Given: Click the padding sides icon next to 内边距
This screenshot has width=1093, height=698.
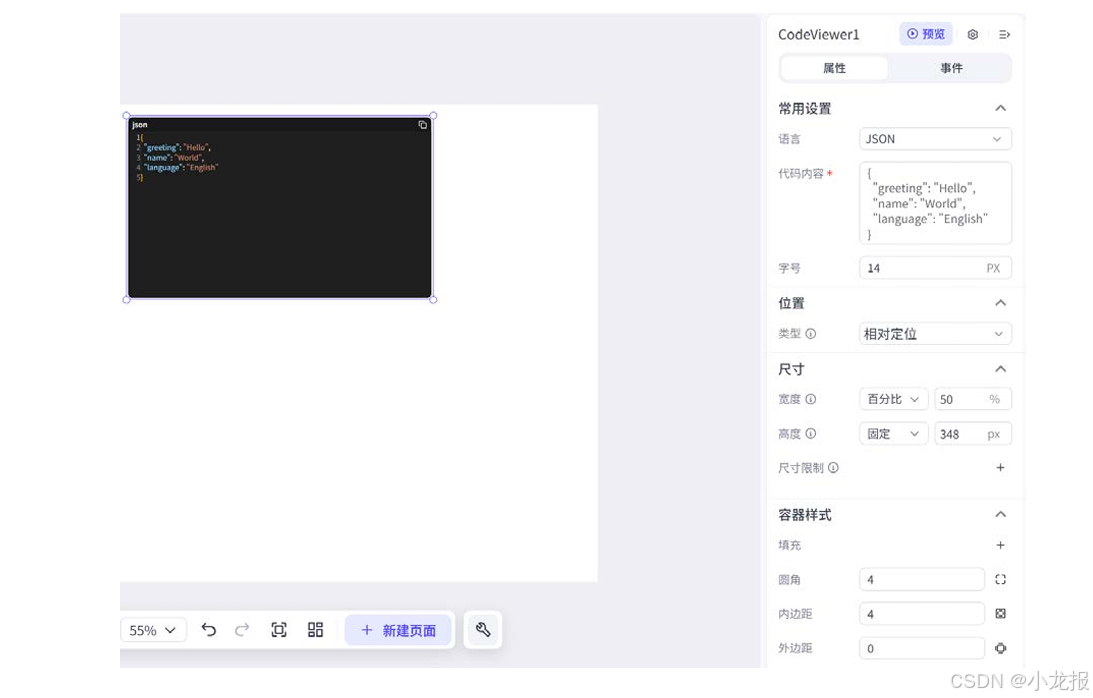Looking at the screenshot, I should pyautogui.click(x=1000, y=613).
